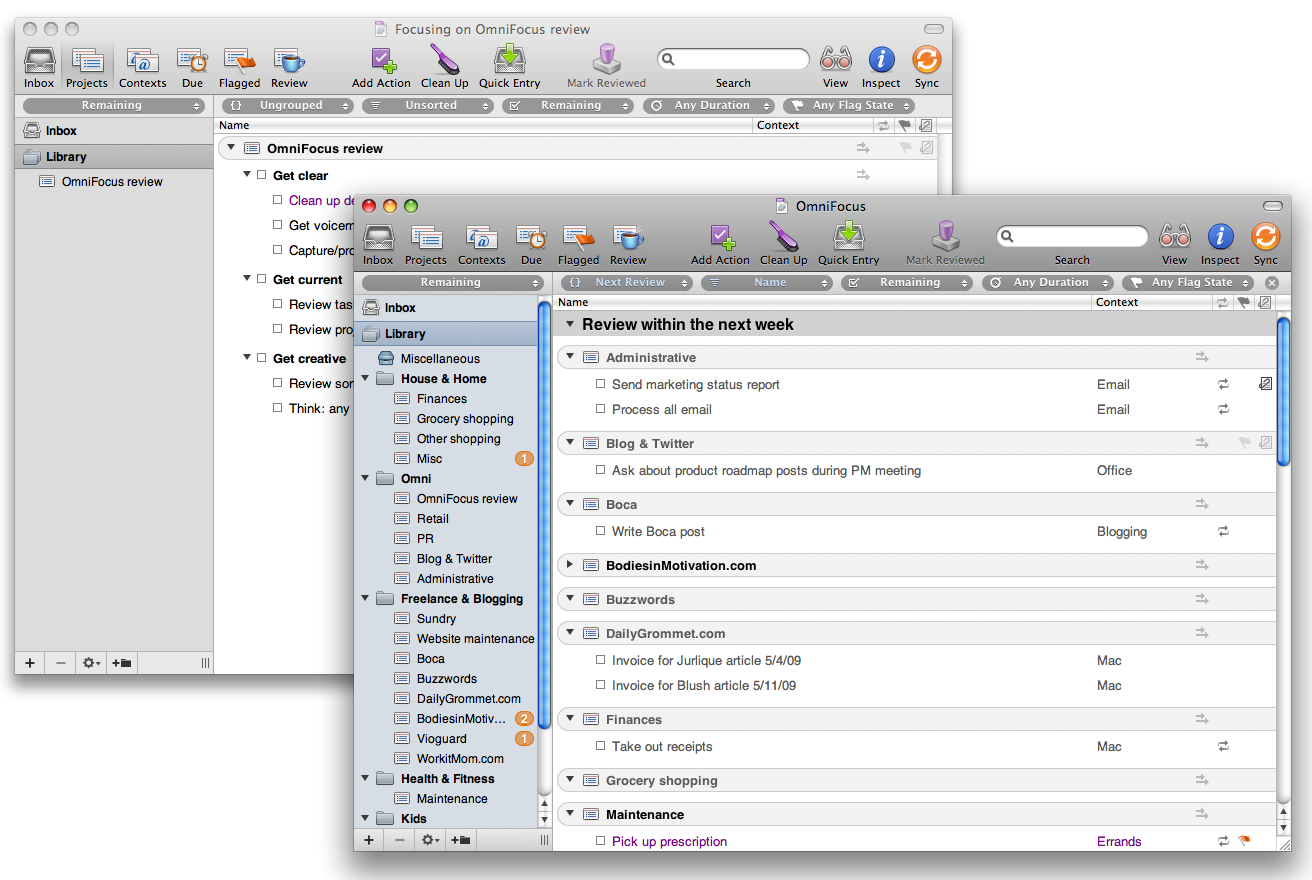
Task: Open Review perspective in front window toolbar
Action: click(628, 243)
